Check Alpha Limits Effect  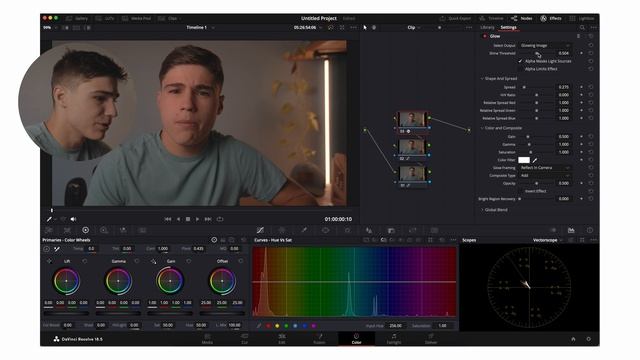pos(520,69)
